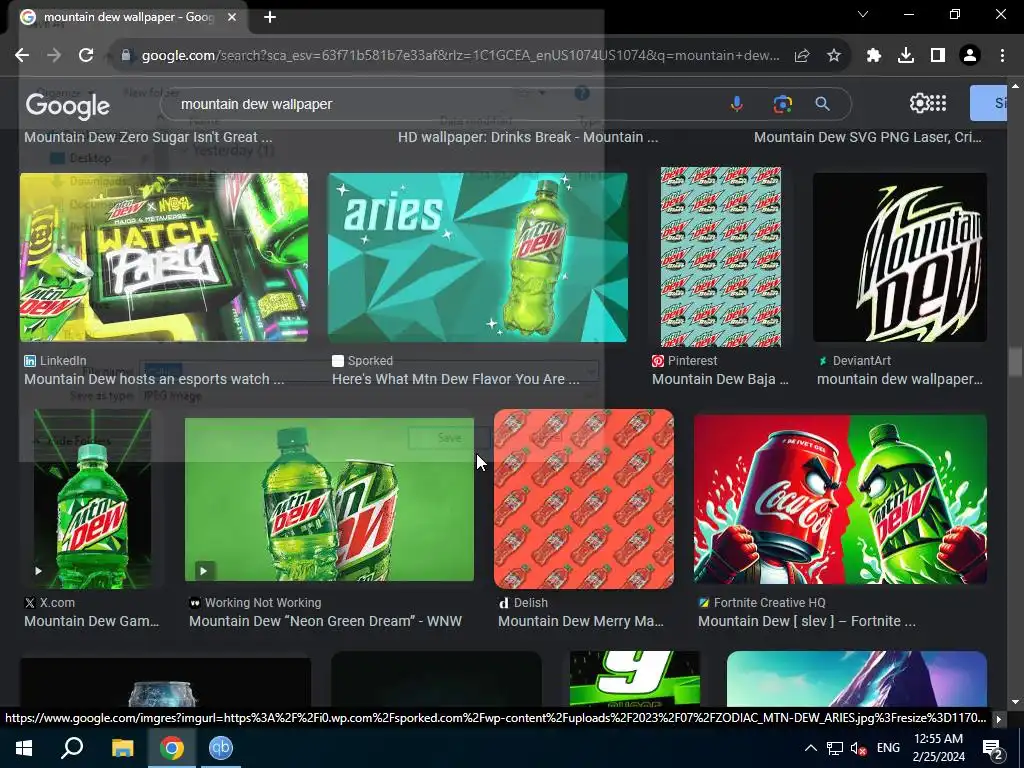Bookmark this tab with the star icon
Screen dimensions: 1024x768
pyautogui.click(x=834, y=56)
